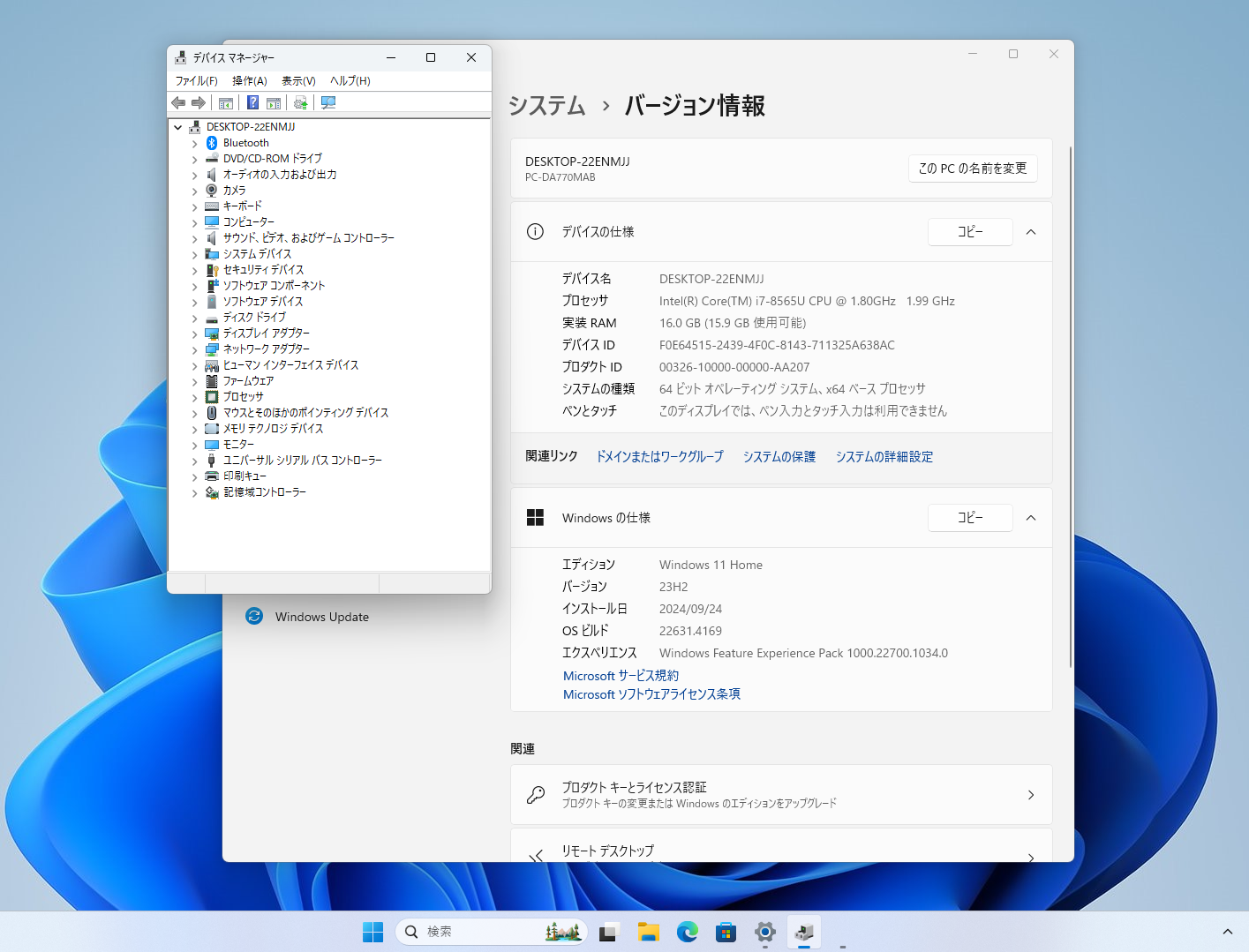Go to システム breadcrumb in Settings
The width and height of the screenshot is (1249, 952).
click(x=546, y=106)
